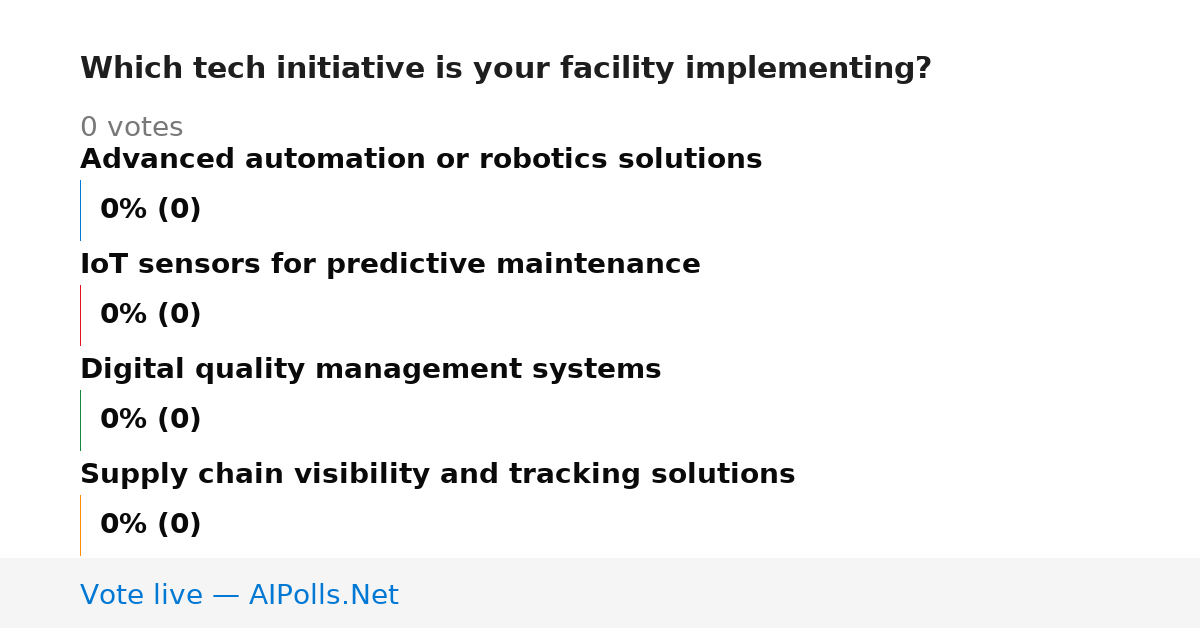Click the orange bar under Supply chain
This screenshot has height=628, width=1200.
coord(80,525)
